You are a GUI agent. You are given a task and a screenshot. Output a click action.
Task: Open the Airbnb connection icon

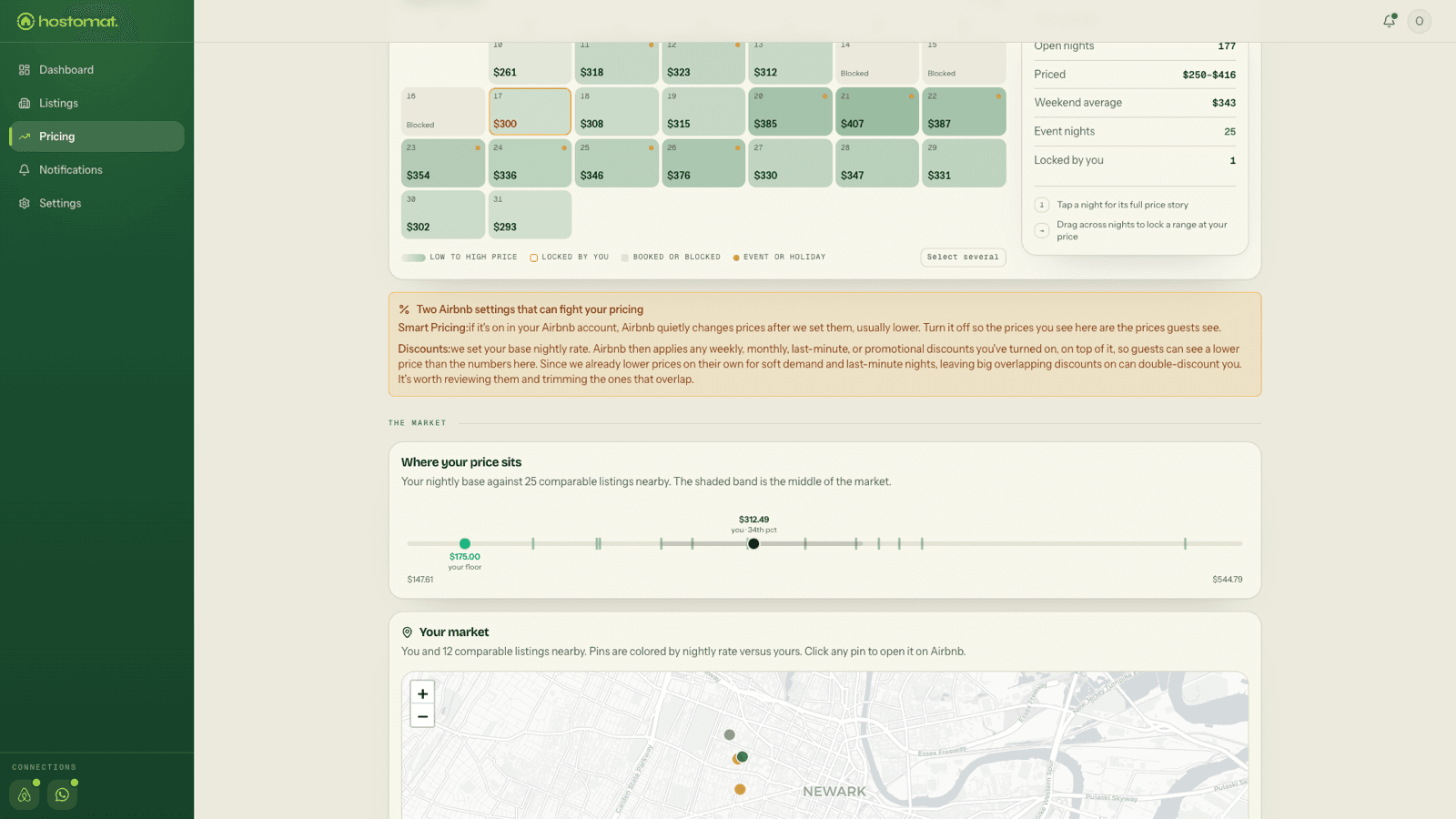click(x=25, y=794)
